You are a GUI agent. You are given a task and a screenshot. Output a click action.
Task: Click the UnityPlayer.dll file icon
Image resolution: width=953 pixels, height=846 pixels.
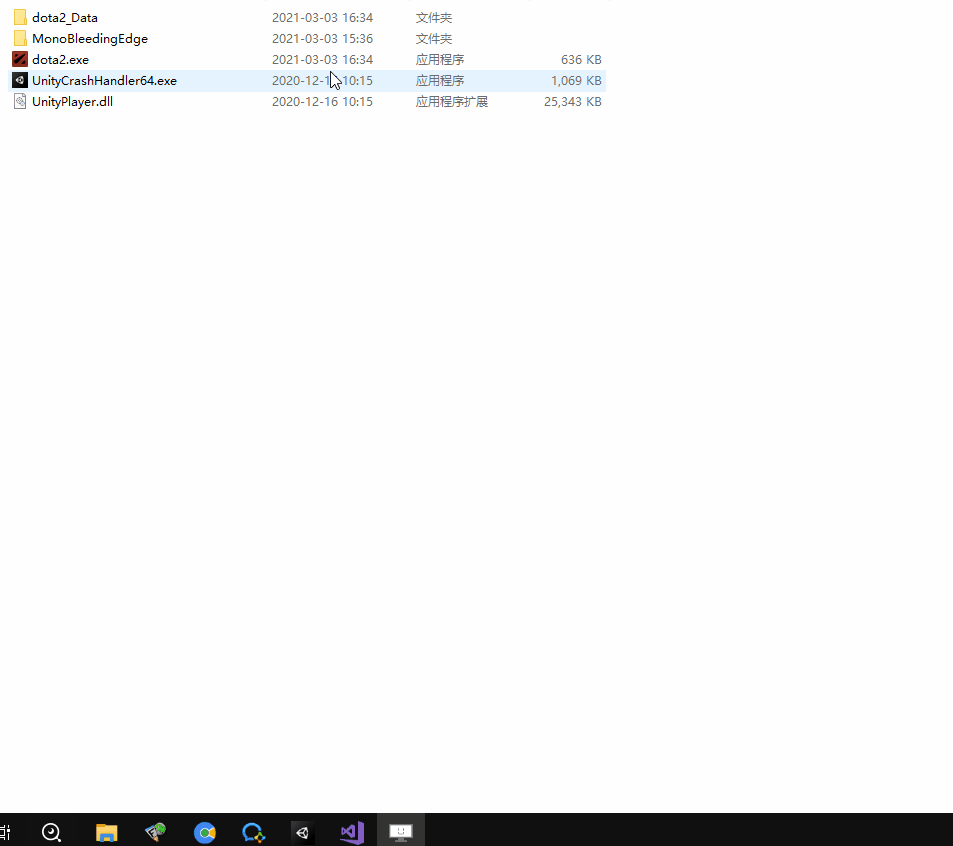pyautogui.click(x=20, y=101)
